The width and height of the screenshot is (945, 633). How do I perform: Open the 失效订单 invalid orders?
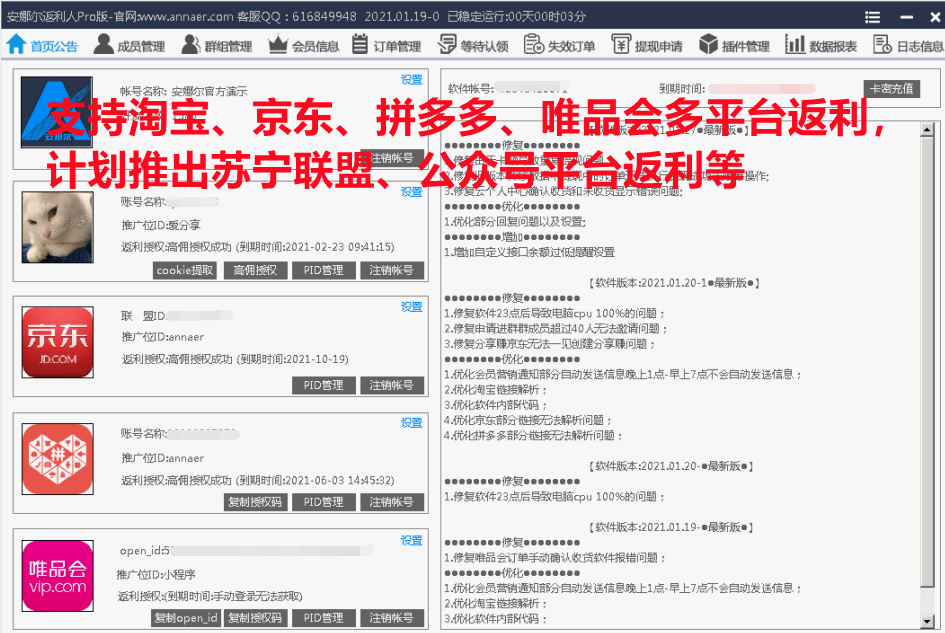[559, 45]
